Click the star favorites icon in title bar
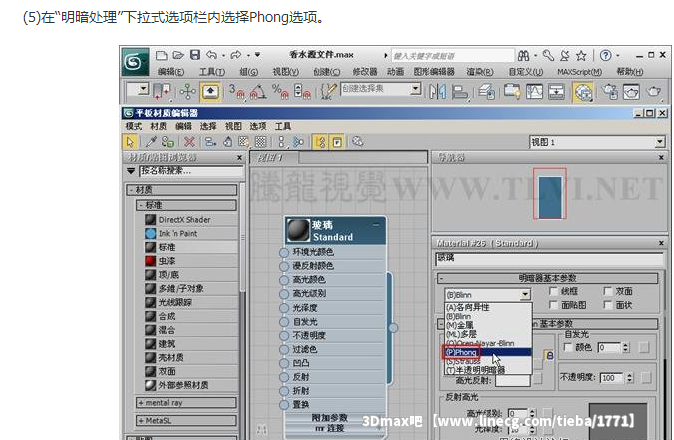 pos(581,55)
